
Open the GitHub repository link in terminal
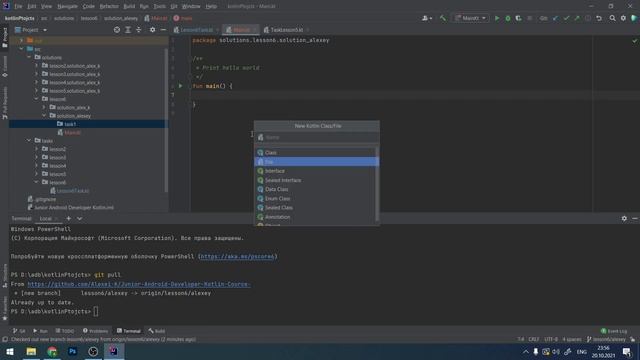[x=139, y=284]
